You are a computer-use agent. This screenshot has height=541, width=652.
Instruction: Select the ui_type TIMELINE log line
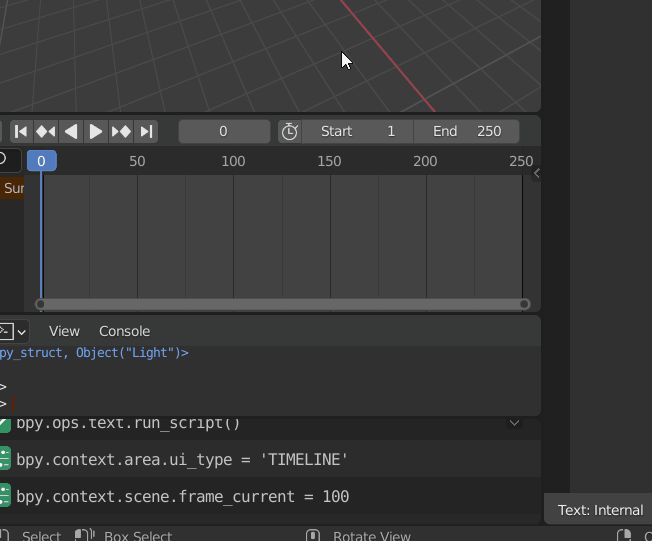[270, 459]
